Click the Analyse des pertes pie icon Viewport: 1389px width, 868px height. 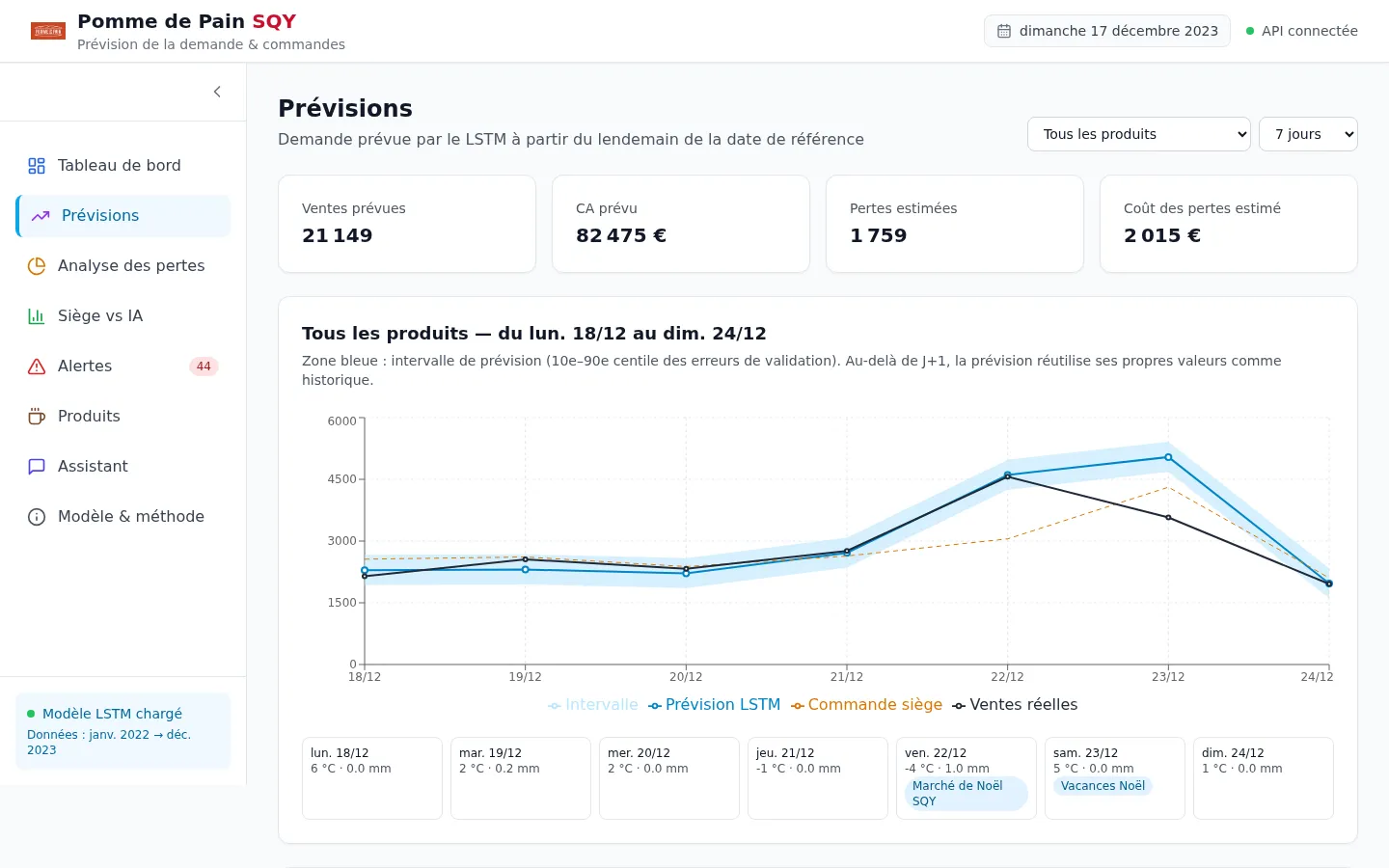tap(37, 266)
